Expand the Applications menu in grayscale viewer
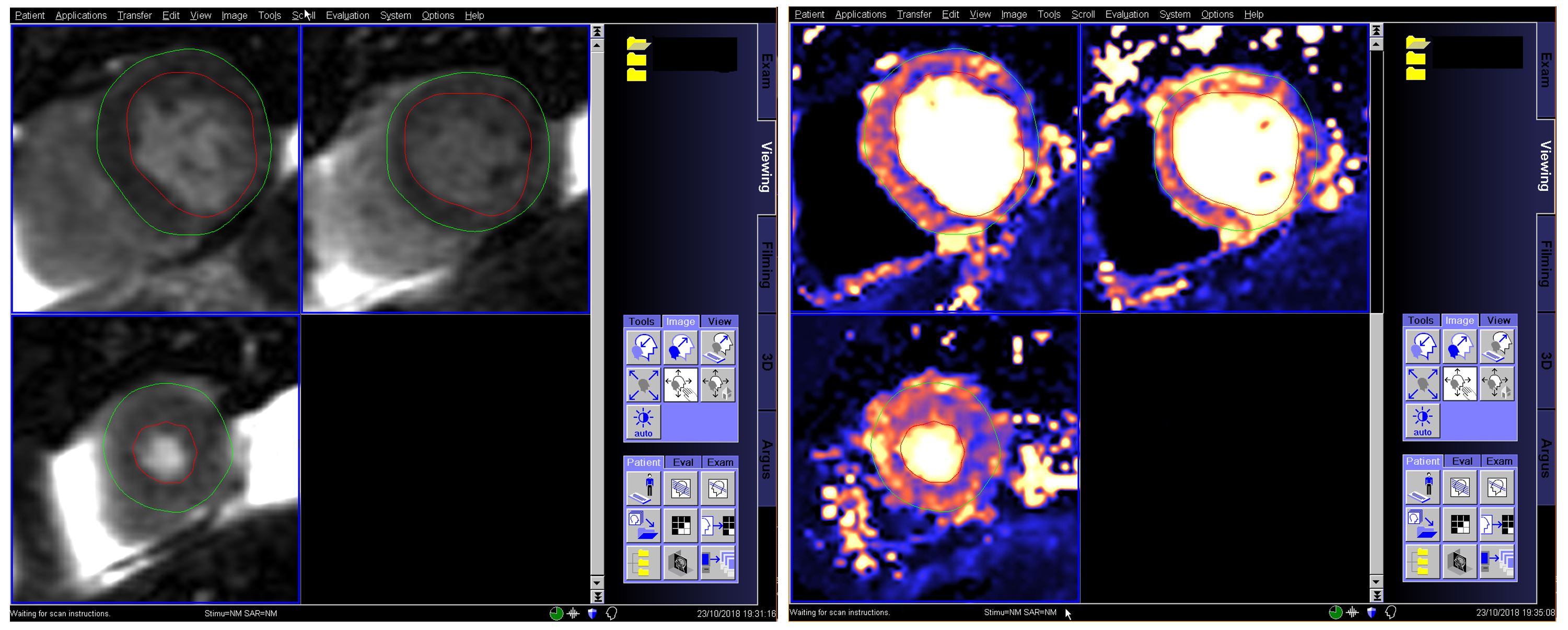This screenshot has width=1568, height=630. [81, 15]
